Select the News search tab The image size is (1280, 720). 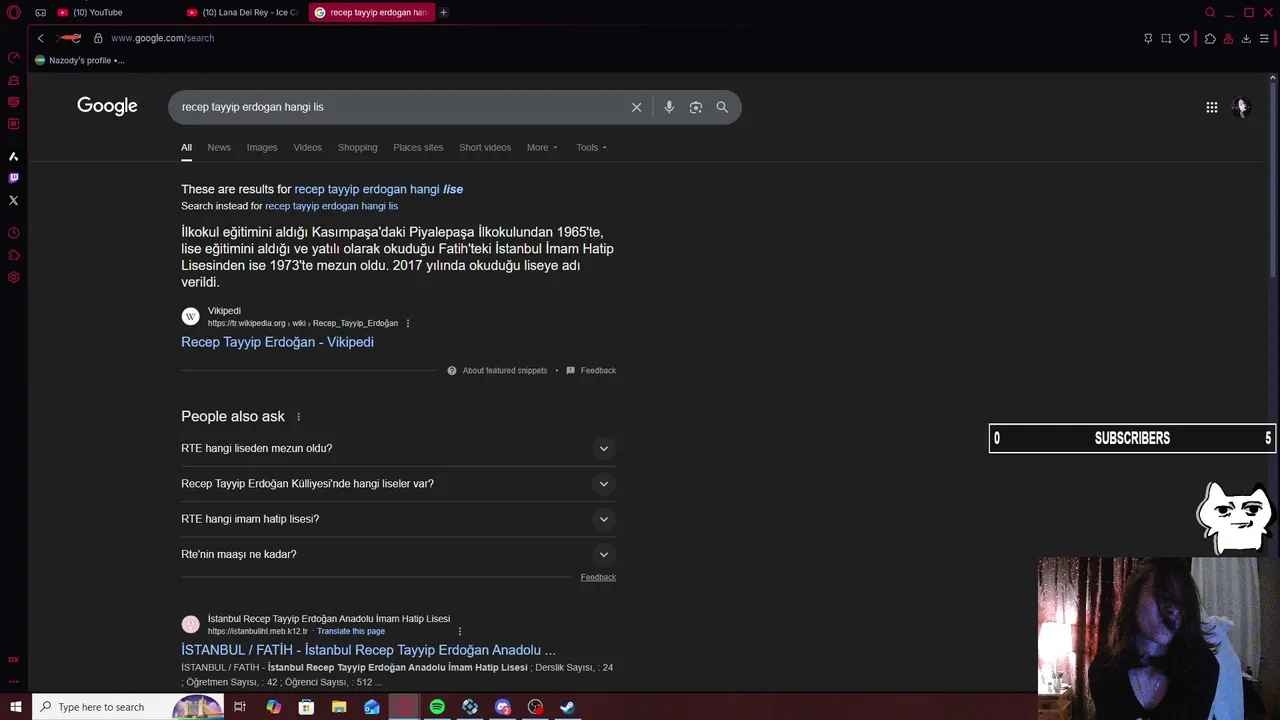coord(219,147)
